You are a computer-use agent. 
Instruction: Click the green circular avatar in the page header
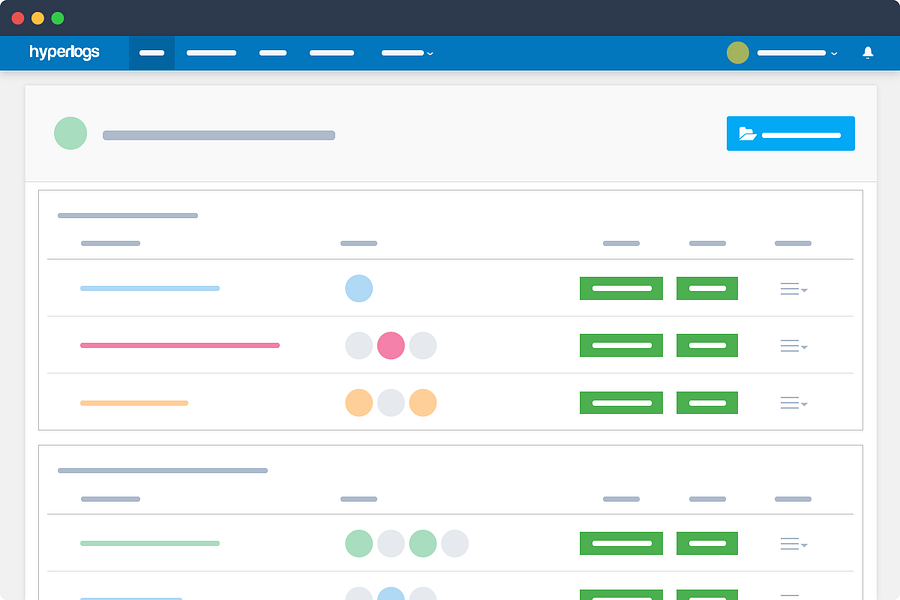(70, 133)
